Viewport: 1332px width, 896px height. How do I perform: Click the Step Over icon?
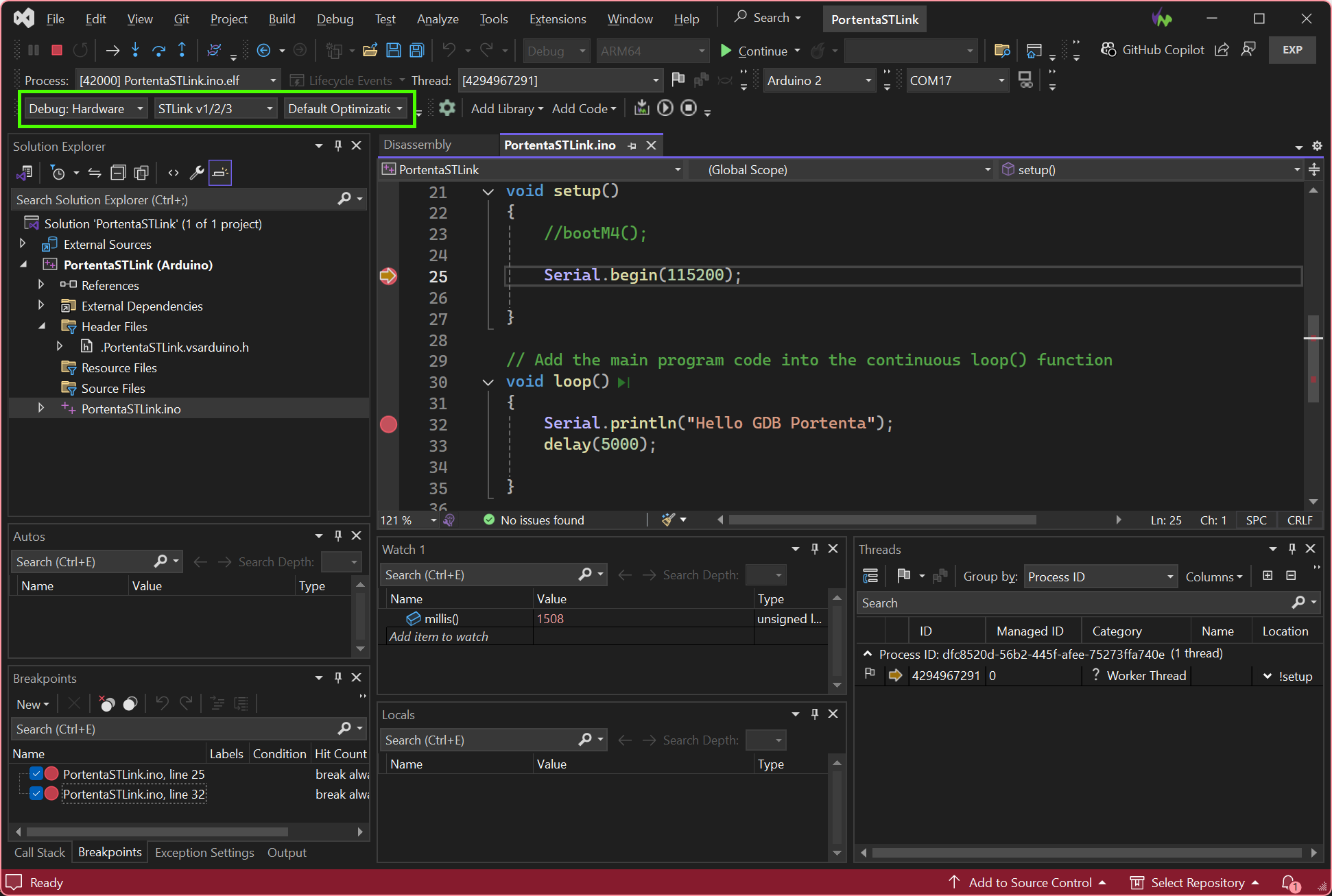pyautogui.click(x=158, y=50)
